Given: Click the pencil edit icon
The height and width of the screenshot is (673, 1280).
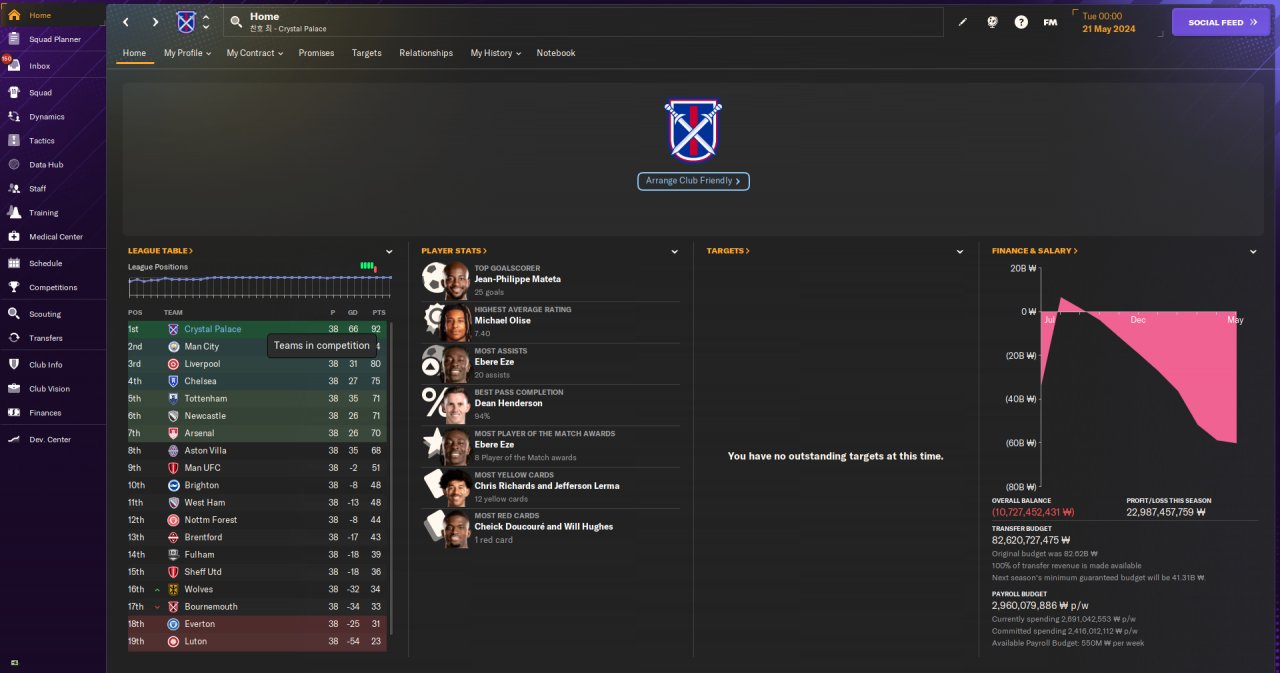Looking at the screenshot, I should click(x=963, y=22).
